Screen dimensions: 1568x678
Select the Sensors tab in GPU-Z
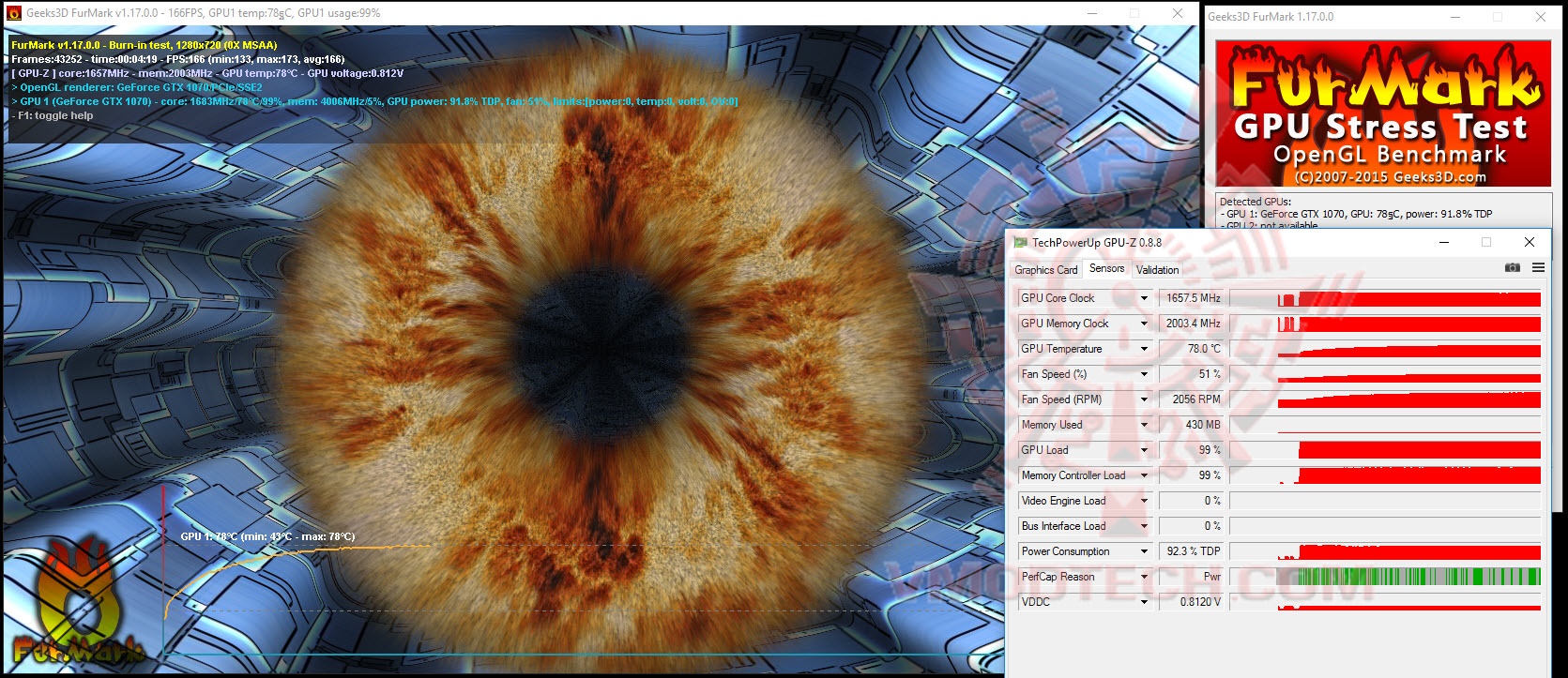tap(1107, 268)
